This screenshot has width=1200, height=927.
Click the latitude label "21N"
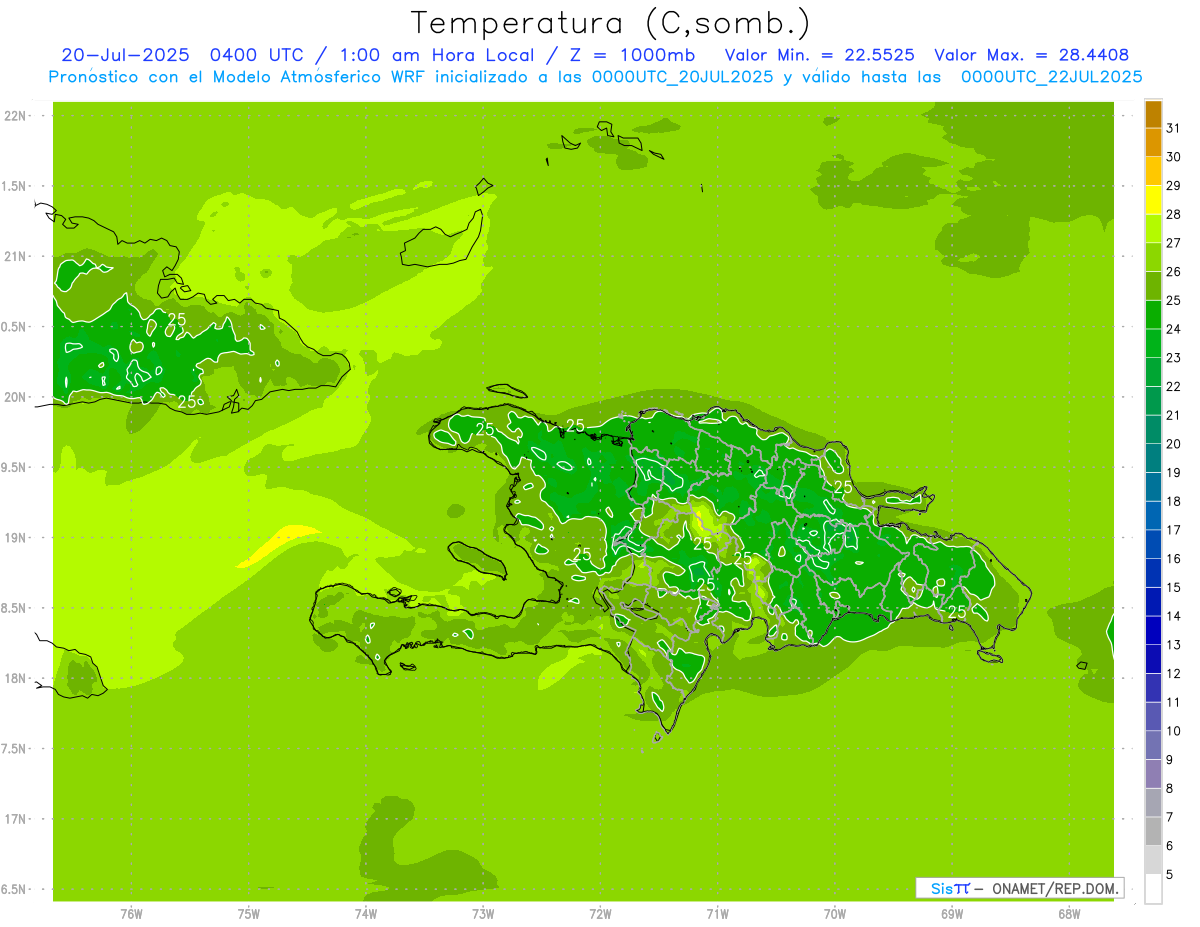tap(14, 256)
